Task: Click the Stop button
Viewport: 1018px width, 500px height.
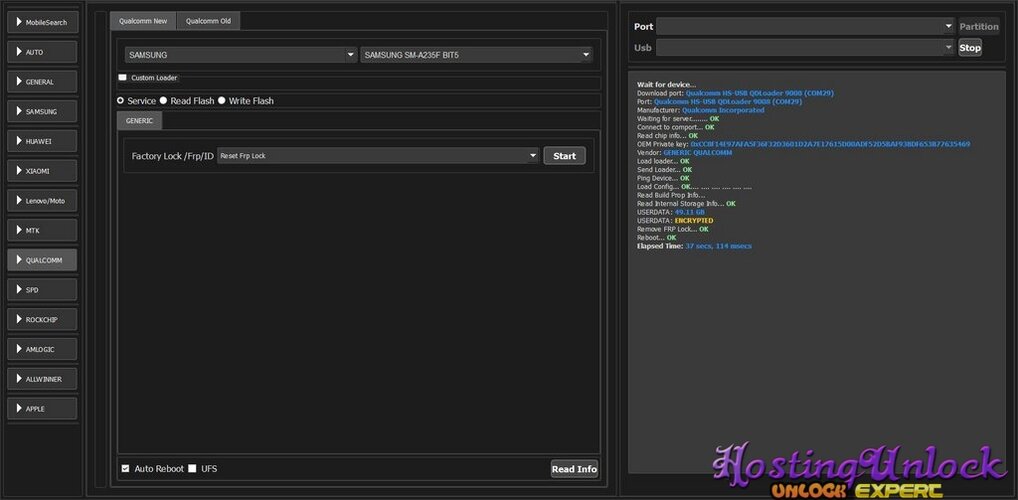Action: [x=970, y=47]
